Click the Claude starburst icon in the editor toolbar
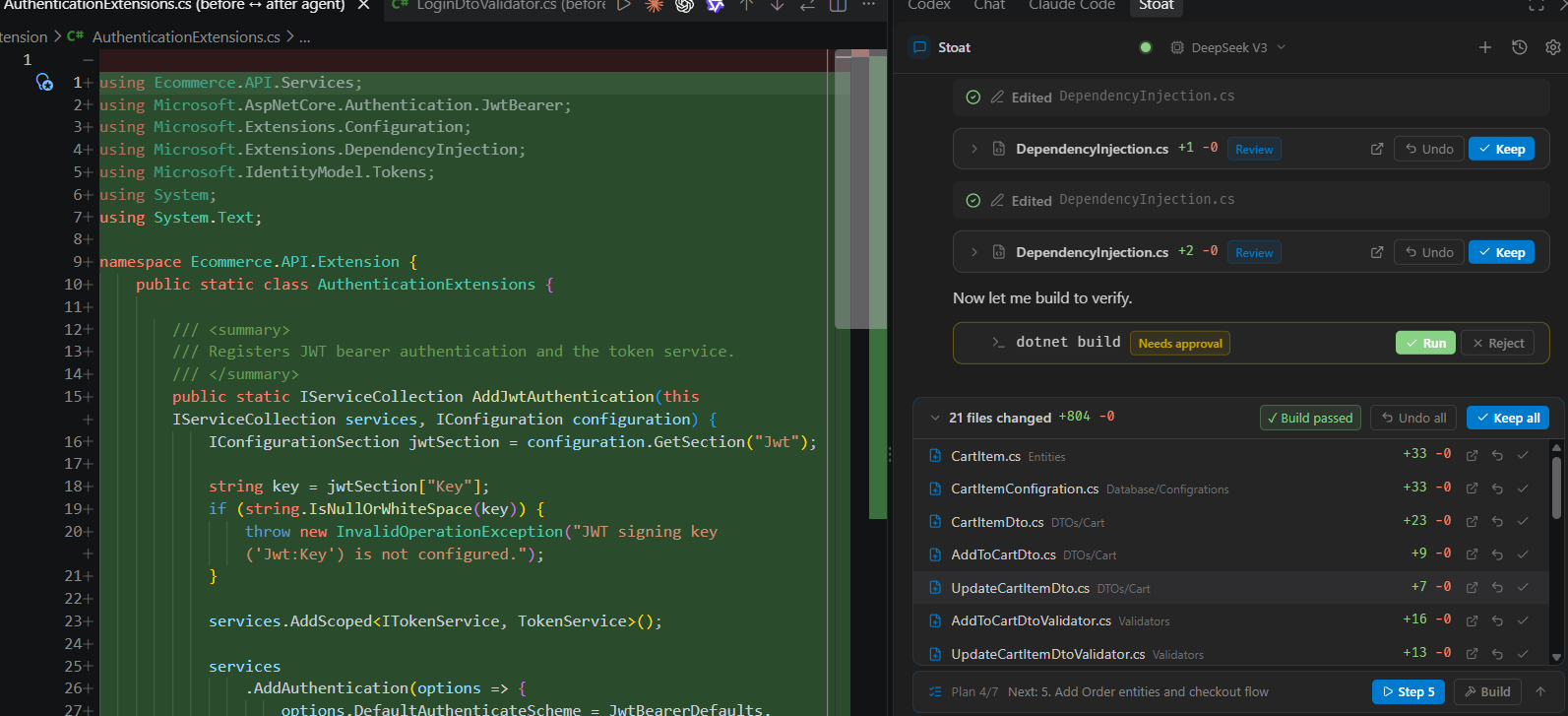This screenshot has width=1568, height=716. (x=654, y=5)
